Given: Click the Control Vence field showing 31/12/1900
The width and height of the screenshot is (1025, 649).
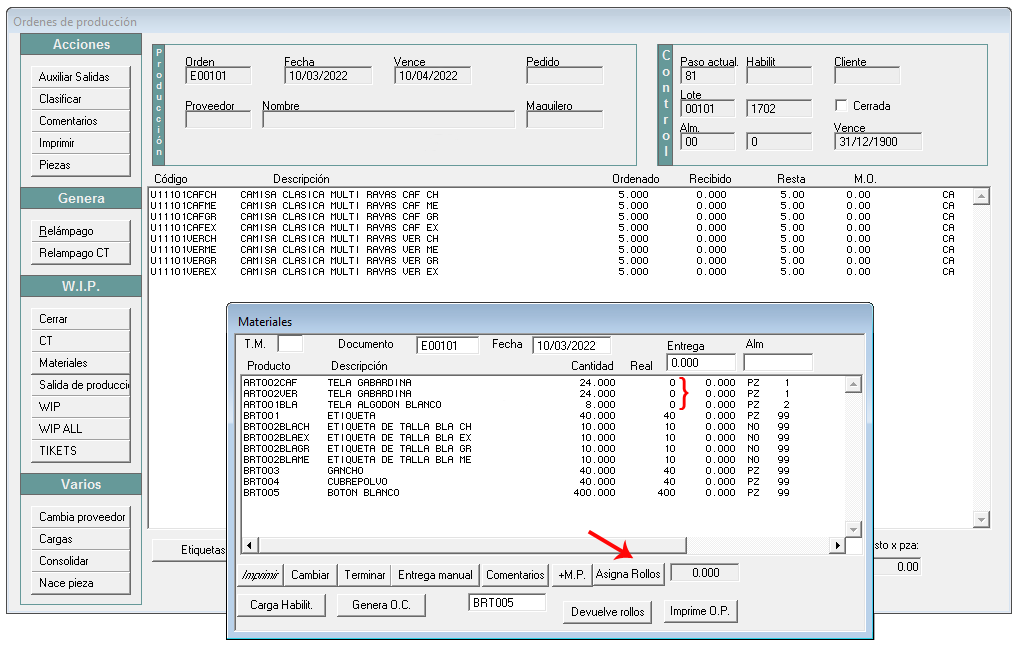Looking at the screenshot, I should pyautogui.click(x=878, y=142).
